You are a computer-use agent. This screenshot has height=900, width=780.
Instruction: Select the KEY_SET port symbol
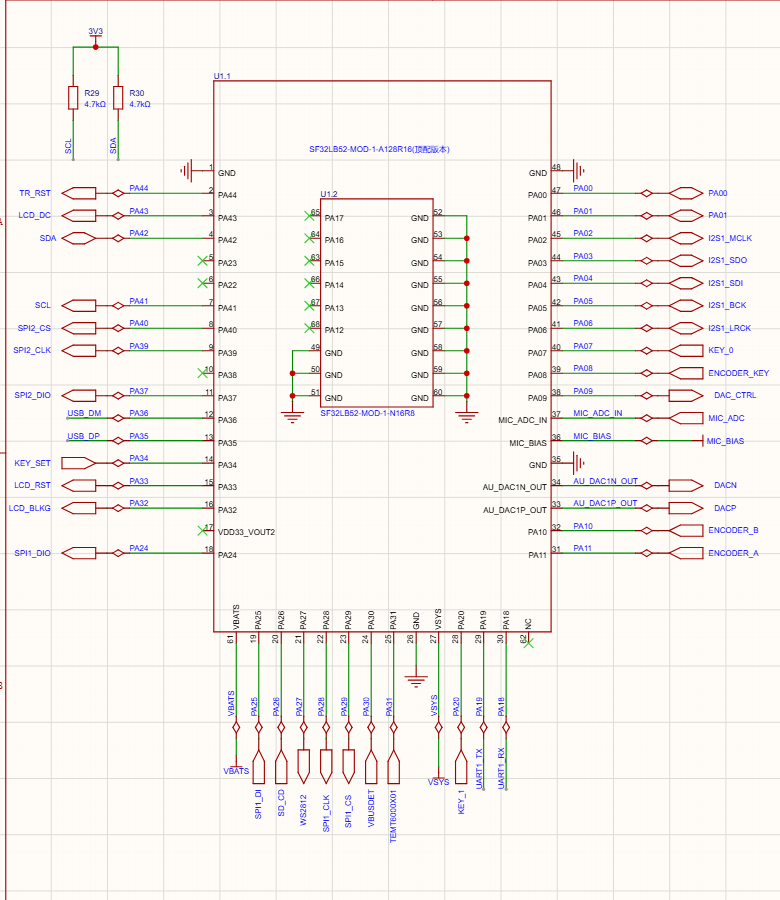[78, 463]
